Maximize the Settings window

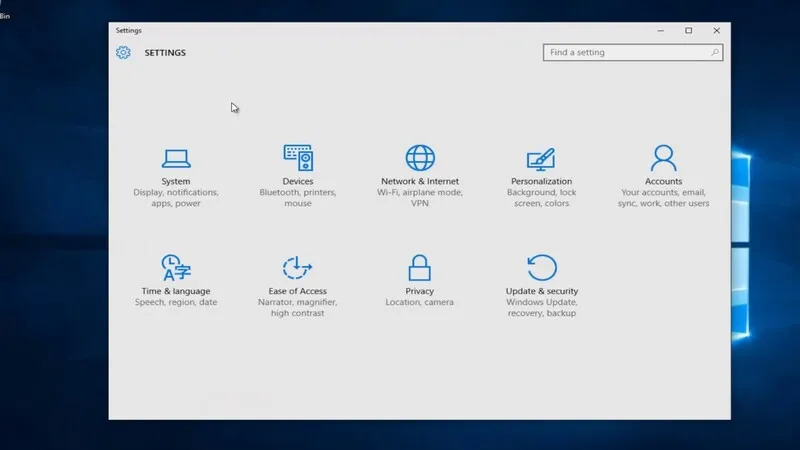[689, 31]
